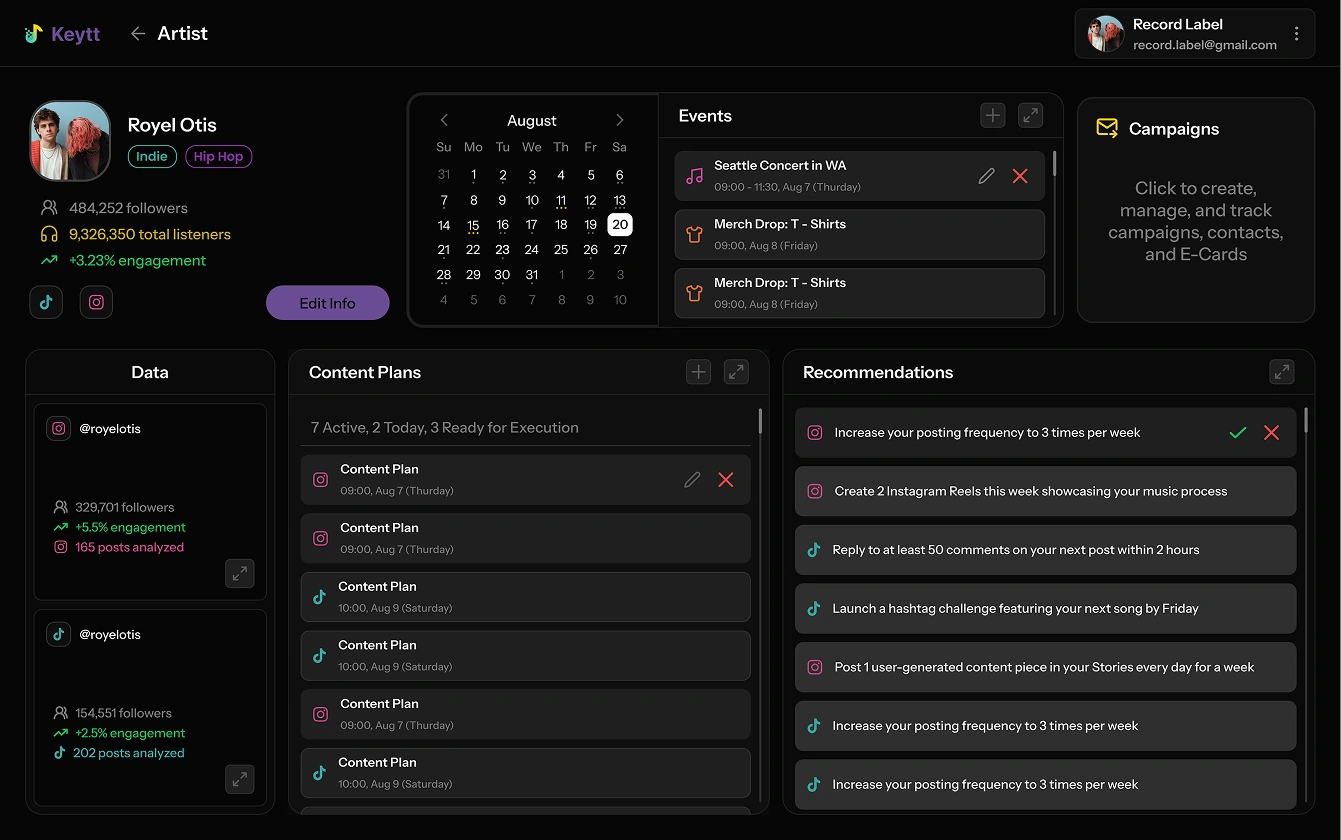Image resolution: width=1341 pixels, height=840 pixels.
Task: Open the Campaigns card
Action: (x=1195, y=210)
